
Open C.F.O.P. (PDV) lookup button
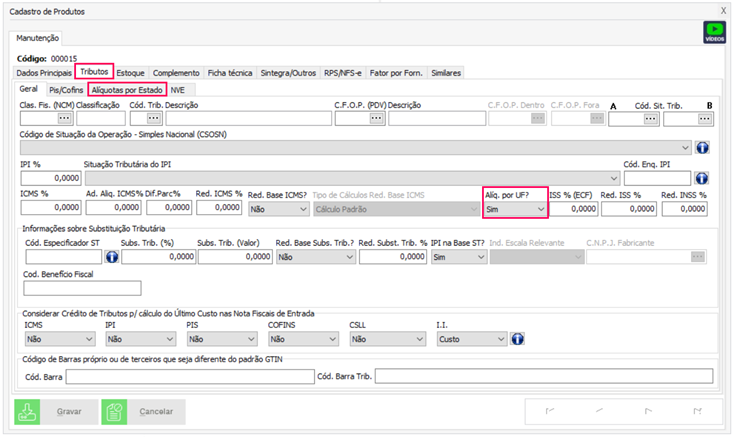click(x=377, y=118)
